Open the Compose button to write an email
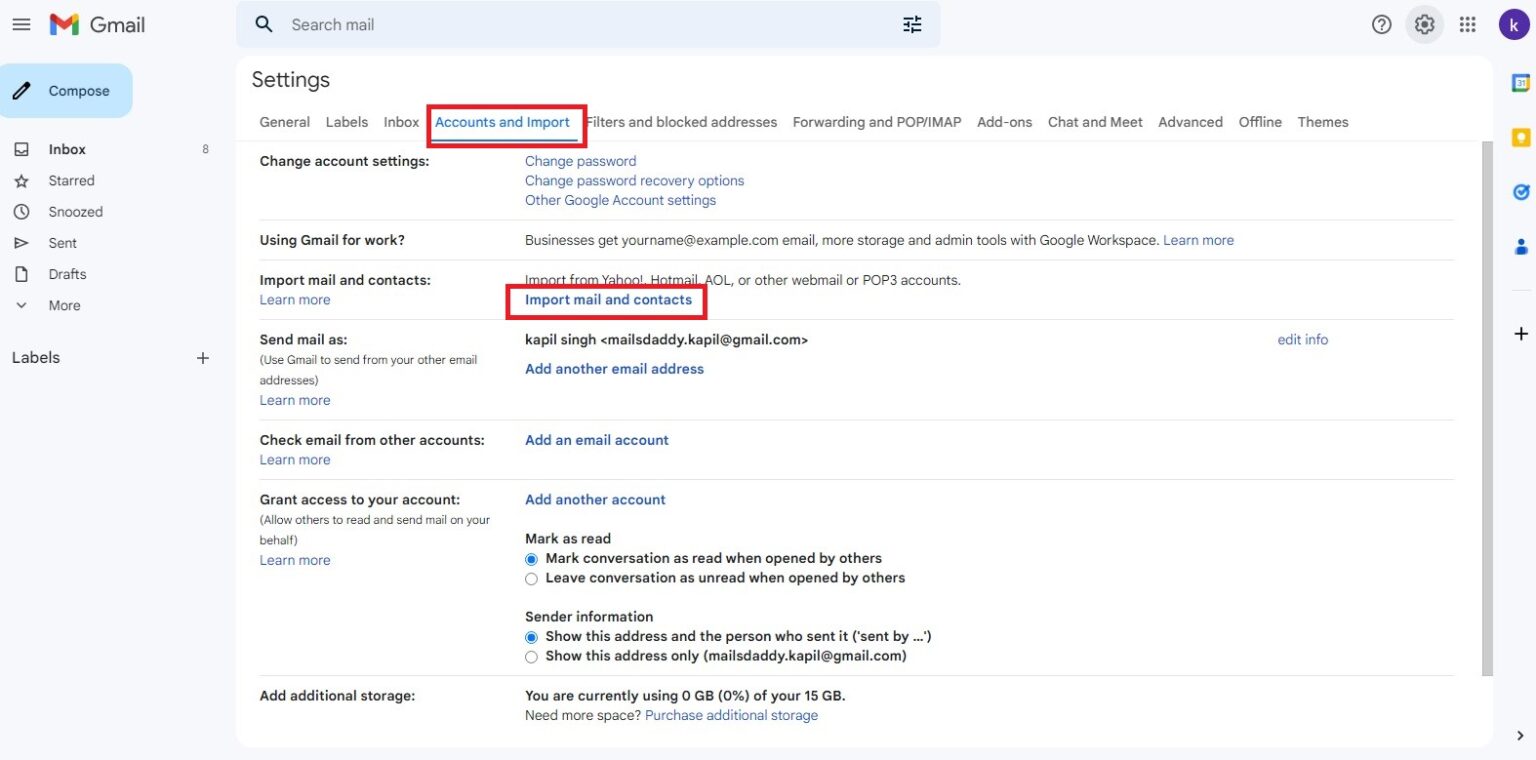1536x760 pixels. (x=67, y=90)
